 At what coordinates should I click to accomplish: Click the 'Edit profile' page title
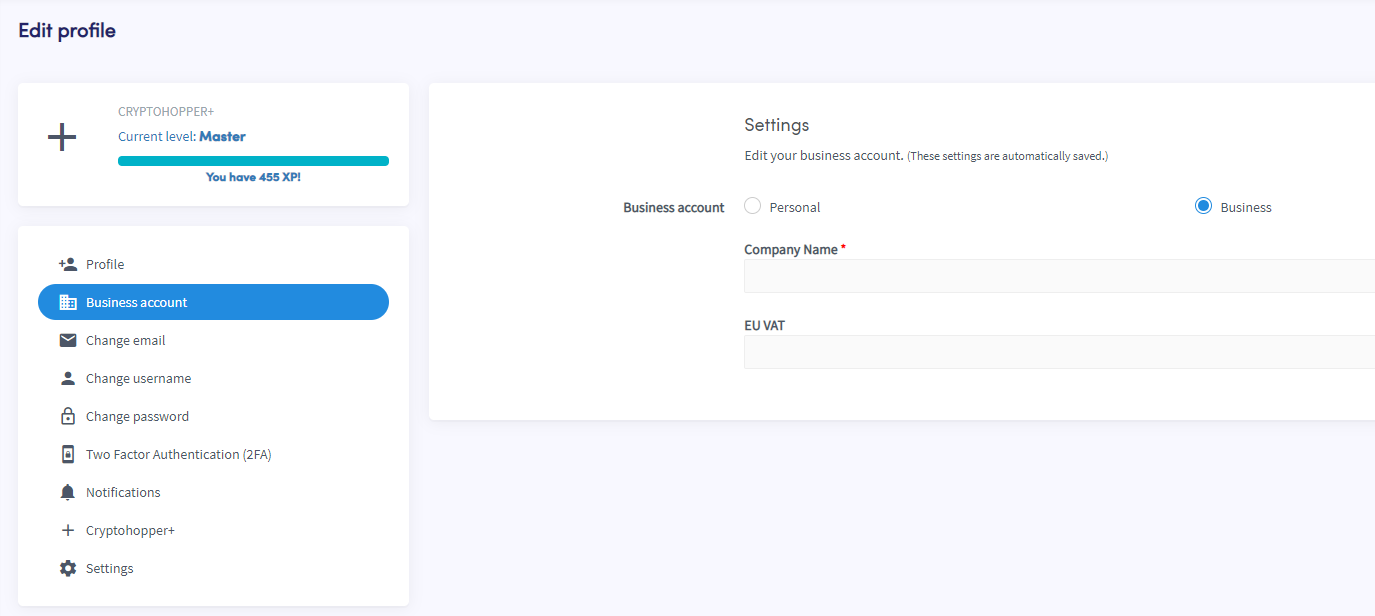67,31
